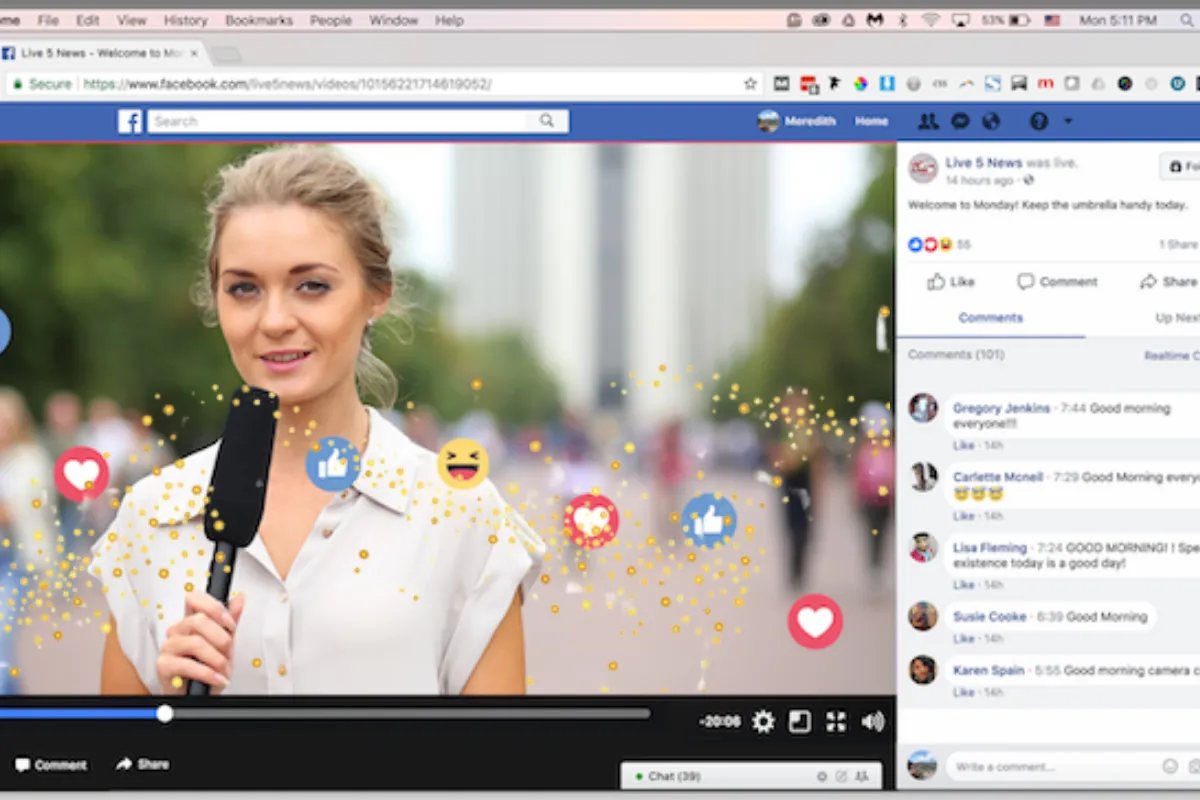Viewport: 1200px width, 800px height.
Task: Open Meredith's profile link
Action: (x=797, y=121)
